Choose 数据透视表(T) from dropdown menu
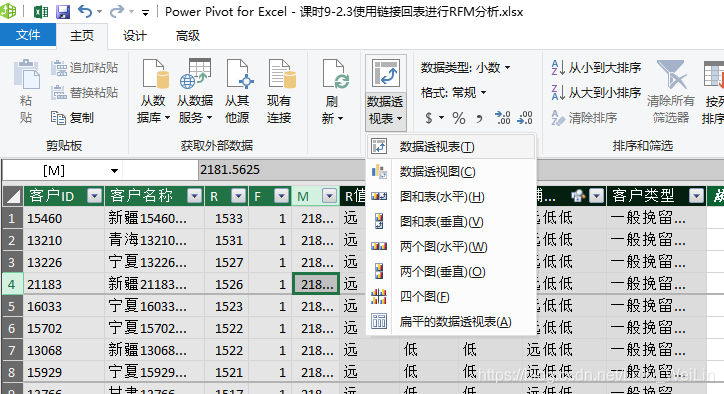Viewport: 724px width, 394px height. point(451,147)
